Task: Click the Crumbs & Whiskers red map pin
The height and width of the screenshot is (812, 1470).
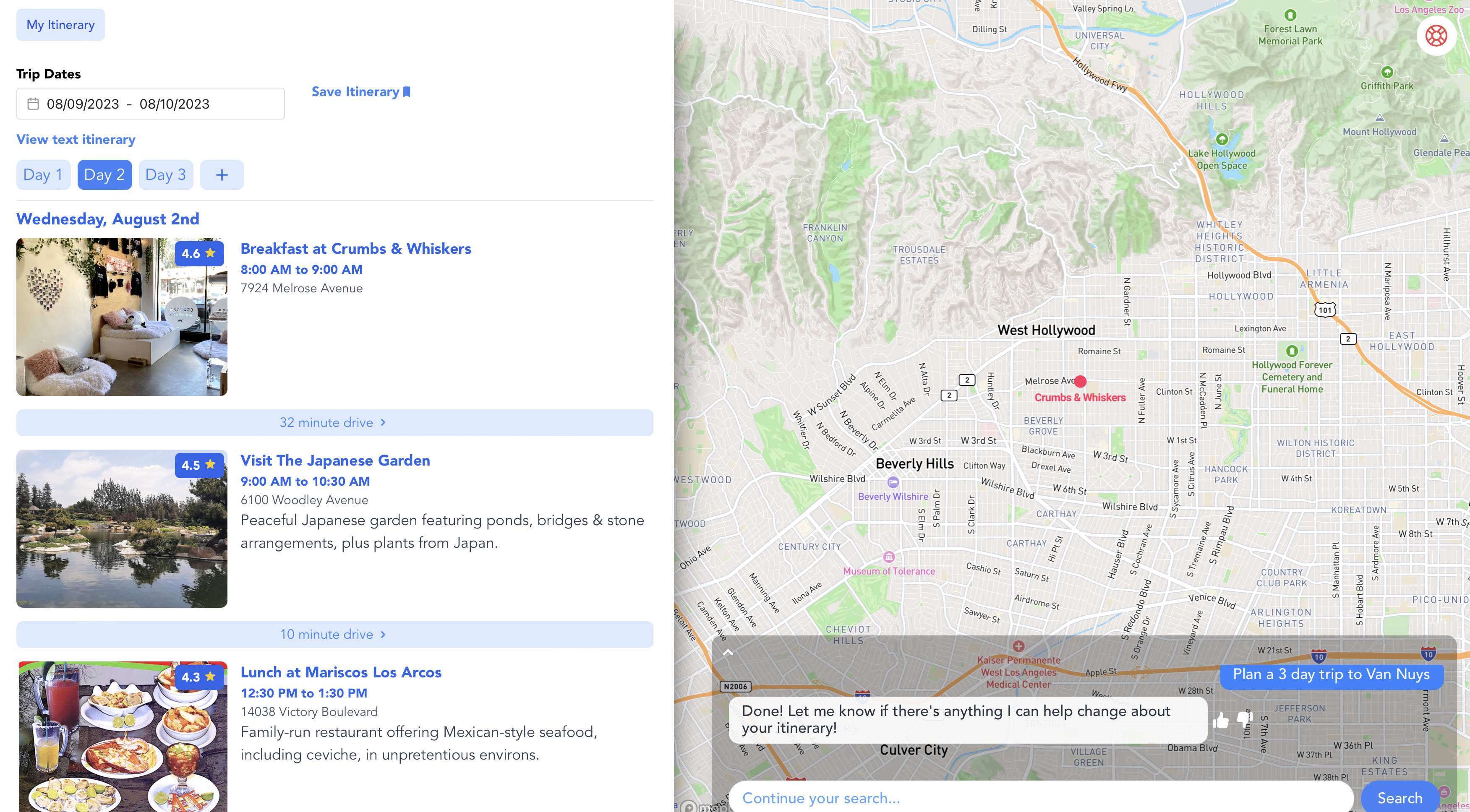Action: [1080, 381]
